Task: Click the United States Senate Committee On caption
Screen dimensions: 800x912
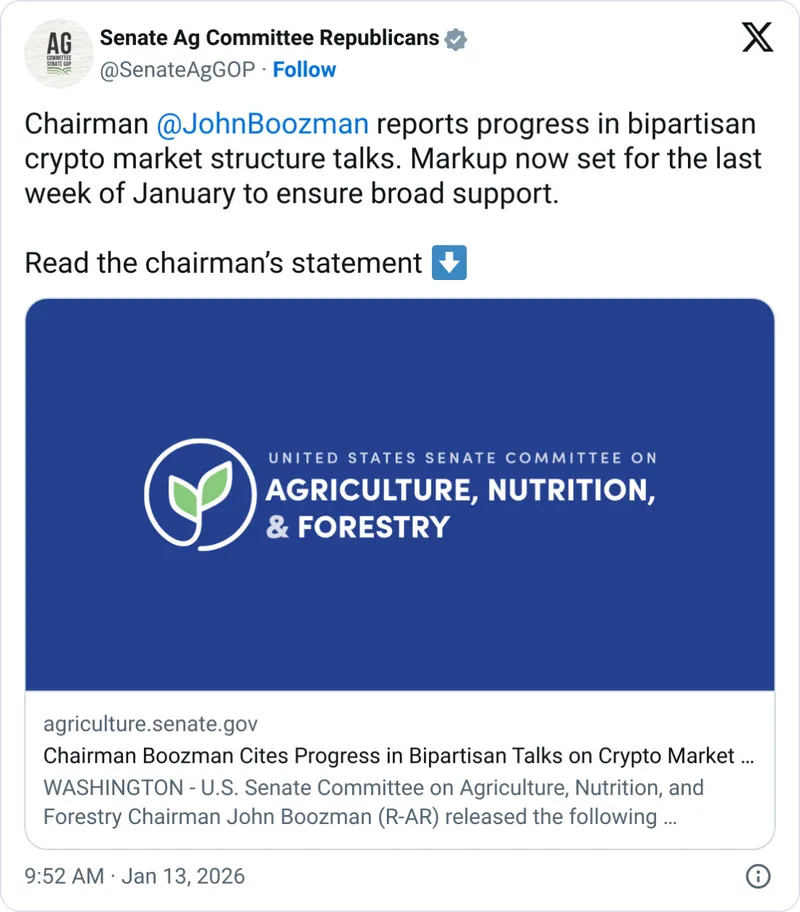Action: (x=462, y=458)
